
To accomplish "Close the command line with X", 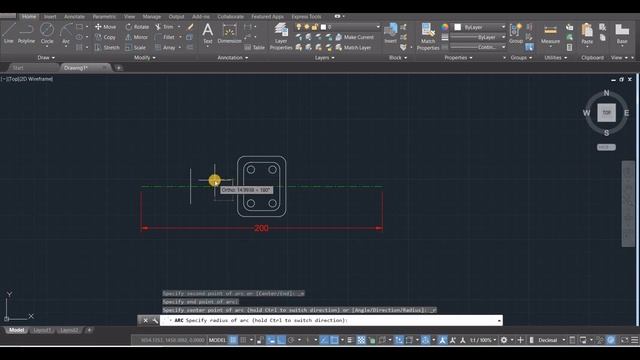I will click(145, 320).
